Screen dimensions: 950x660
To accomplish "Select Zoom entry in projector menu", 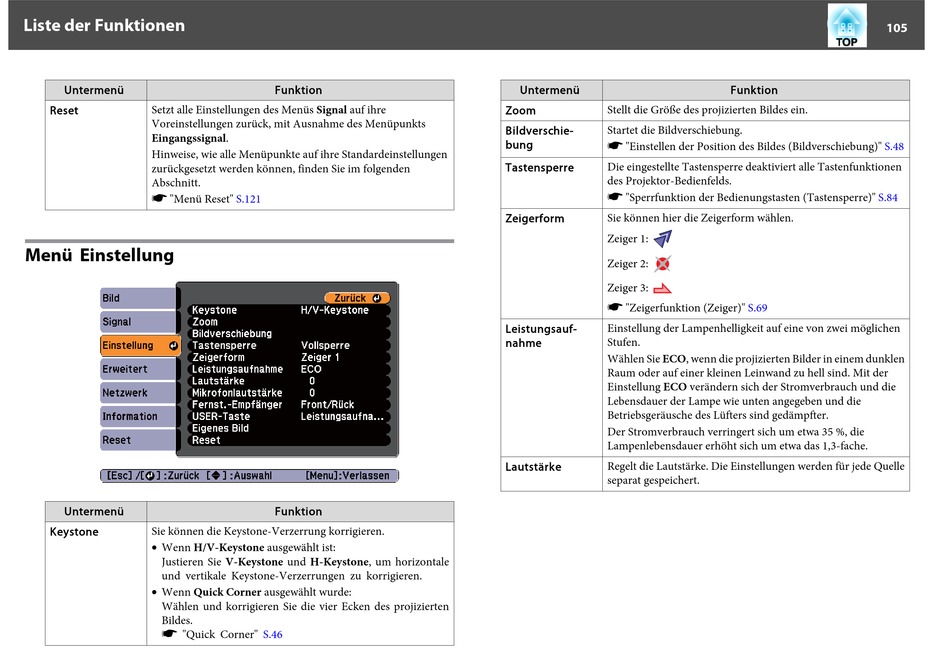I will (x=205, y=322).
